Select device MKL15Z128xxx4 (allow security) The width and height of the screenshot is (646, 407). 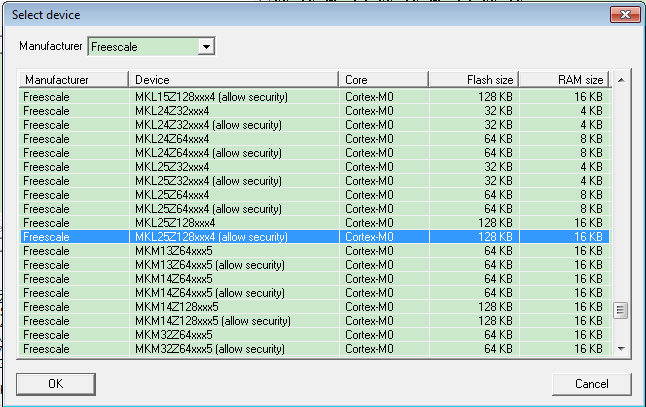[315, 97]
